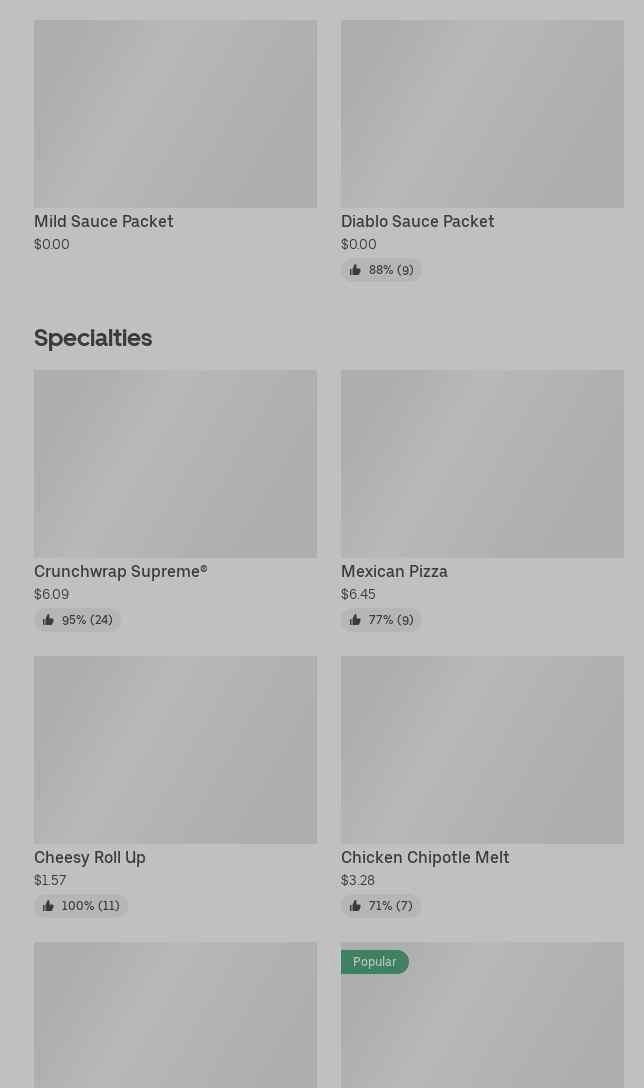Image resolution: width=644 pixels, height=1088 pixels.
Task: Click thumbs-up icon under Mexican Pizza
Action: pyautogui.click(x=355, y=620)
